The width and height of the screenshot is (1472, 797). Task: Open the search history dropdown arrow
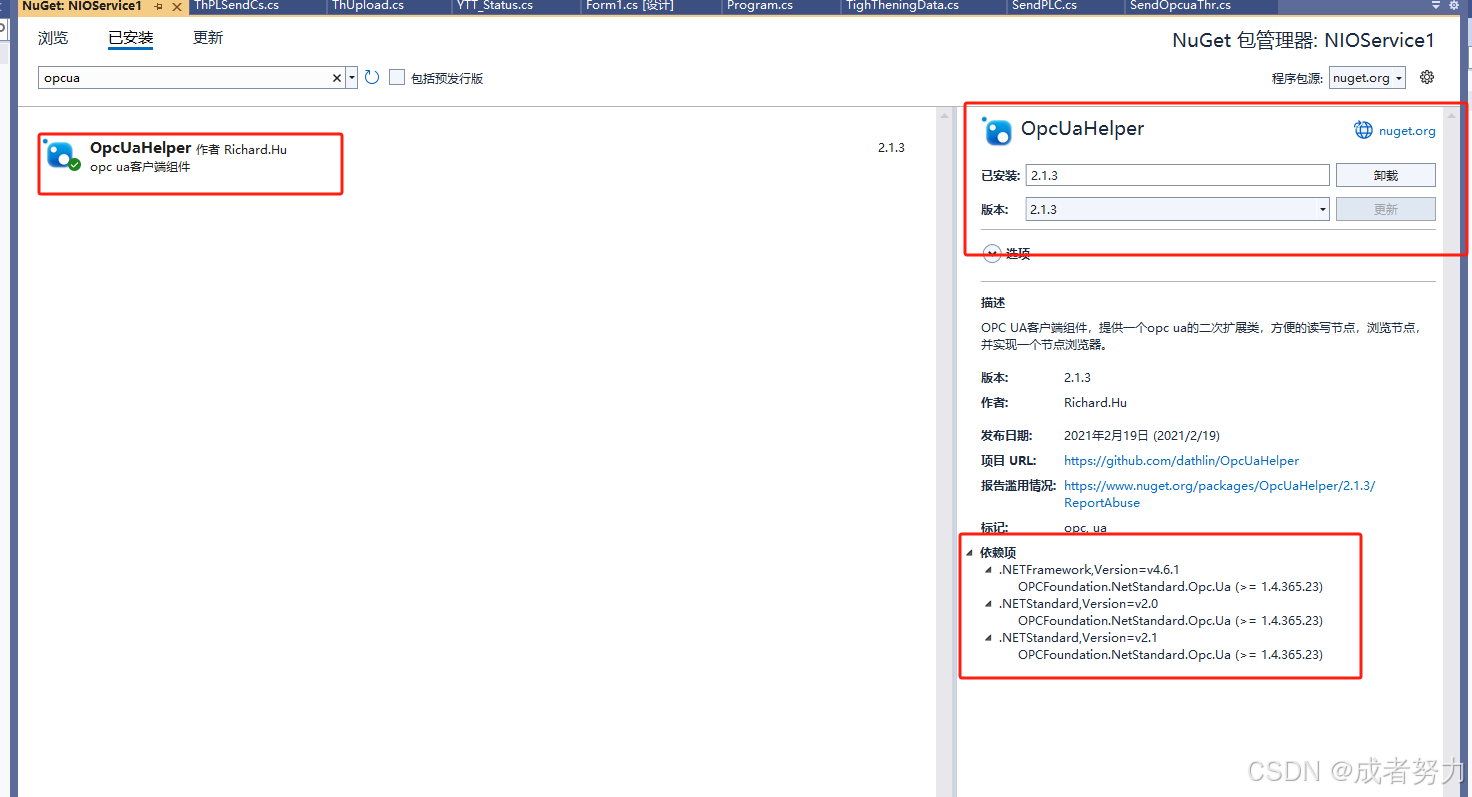coord(352,78)
